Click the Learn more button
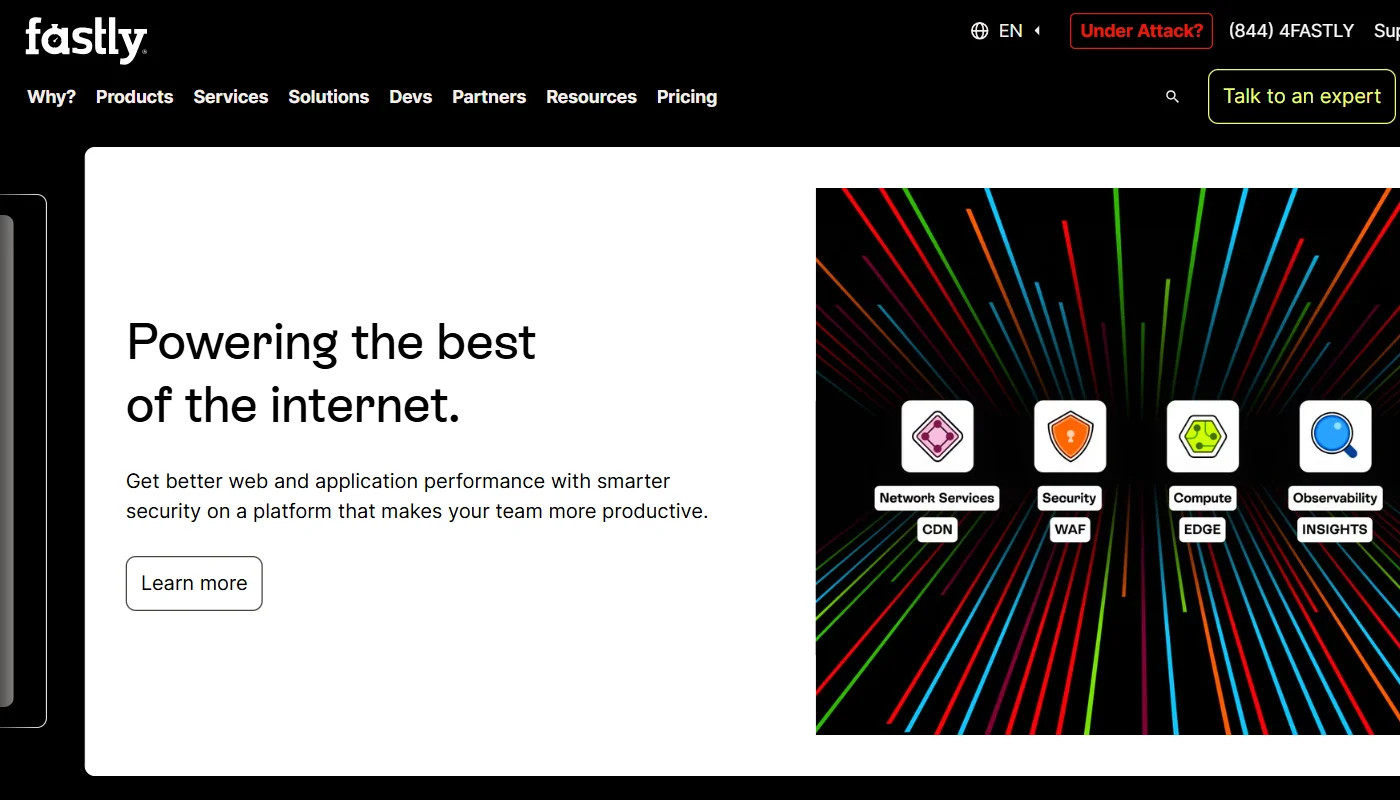 tap(194, 583)
